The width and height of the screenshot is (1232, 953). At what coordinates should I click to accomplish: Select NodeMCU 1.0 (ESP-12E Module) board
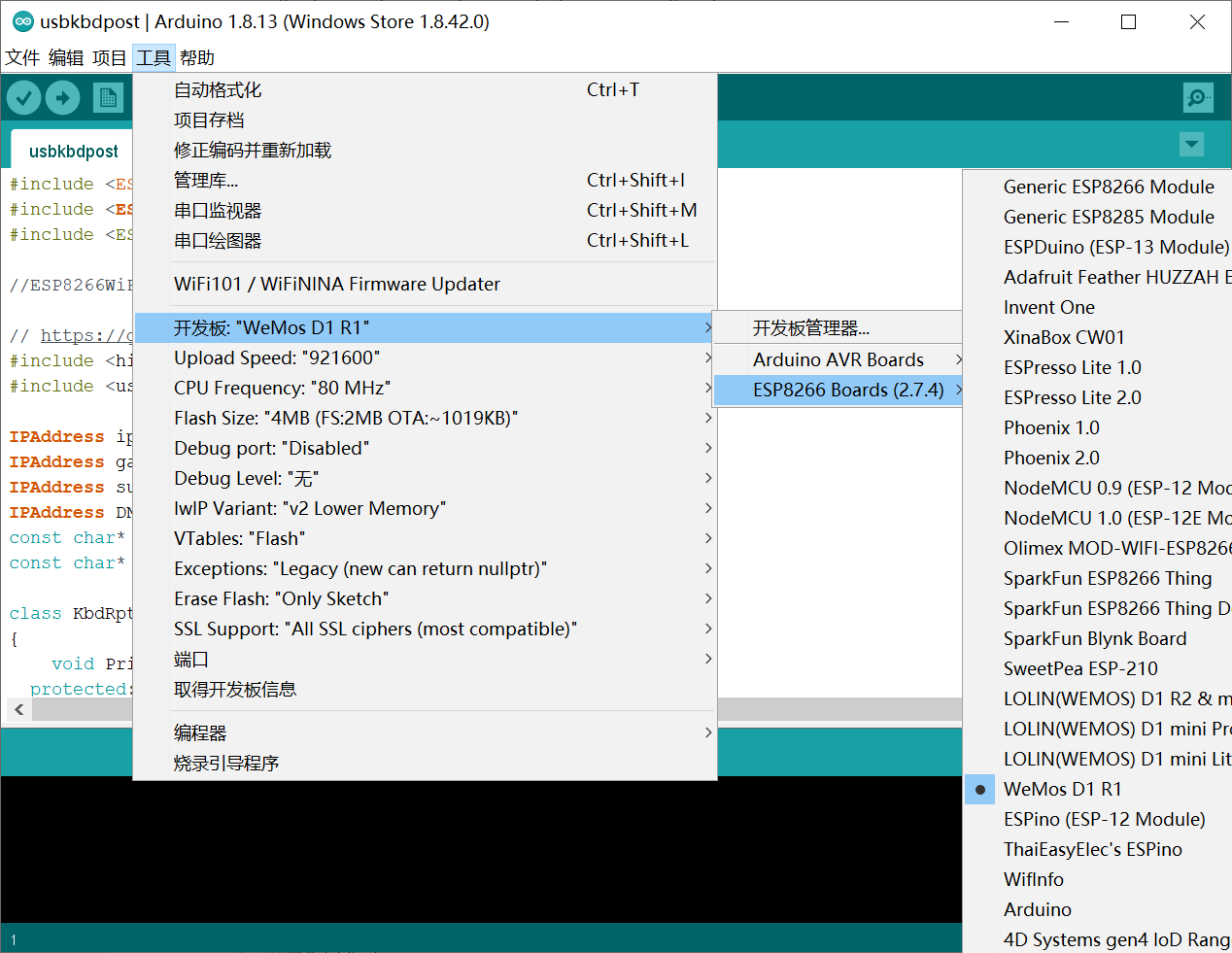1098,518
